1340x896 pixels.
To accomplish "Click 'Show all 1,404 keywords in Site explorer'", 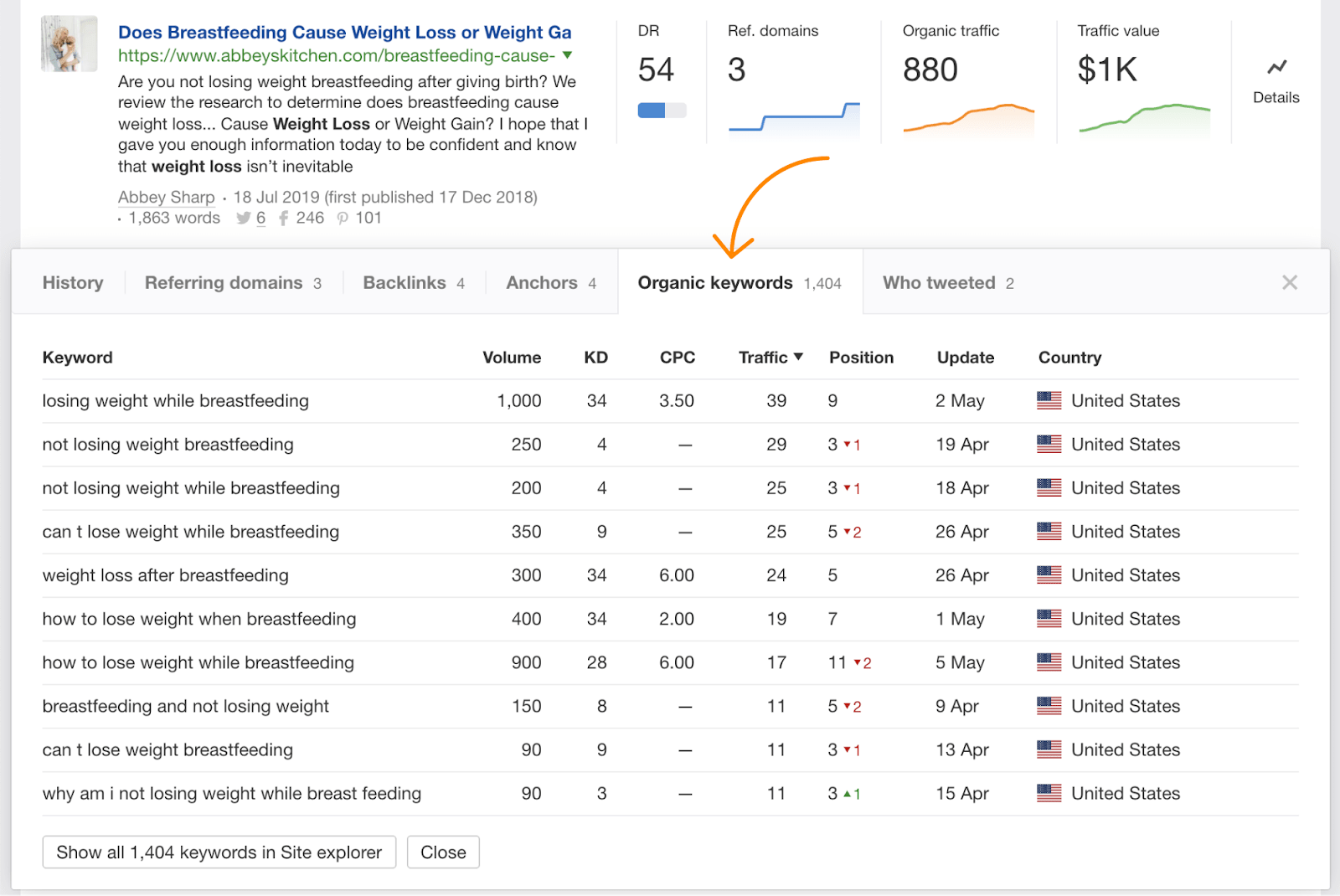I will click(x=219, y=852).
